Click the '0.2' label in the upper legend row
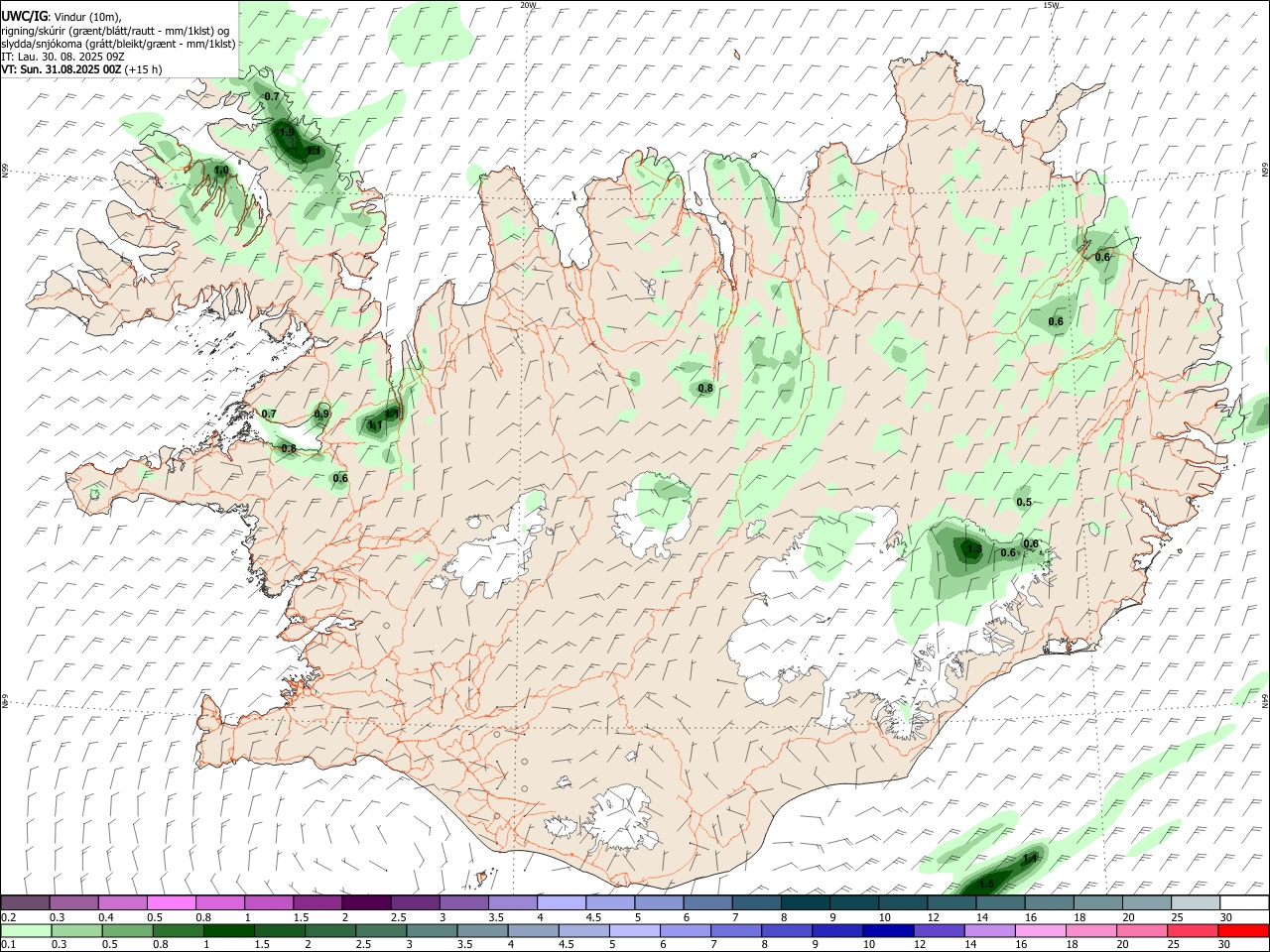Screen dimensions: 1270x952 click(x=9, y=917)
